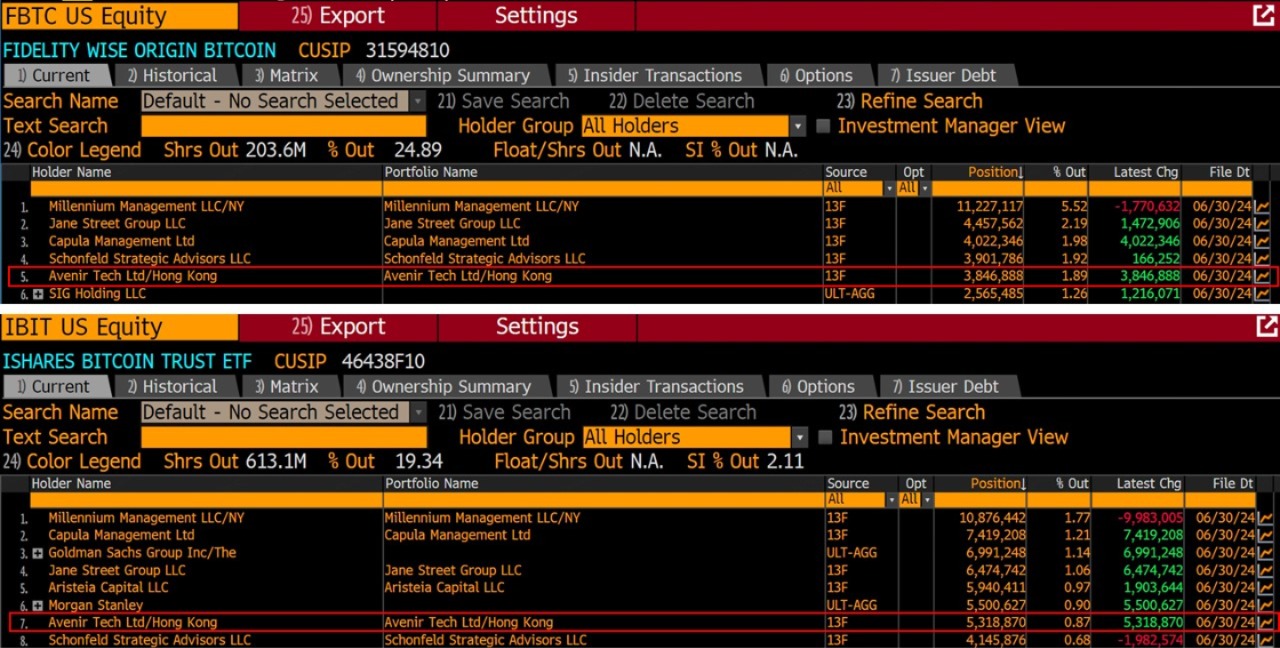This screenshot has width=1280, height=648.
Task: Open the chart icon beside Avenir Tech's IBIT row
Action: (x=1263, y=622)
